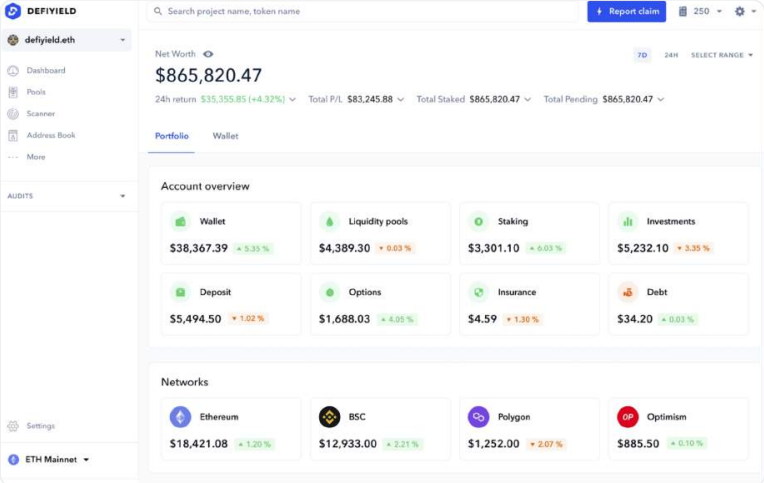This screenshot has width=764, height=483.
Task: Toggle net worth visibility eye icon
Action: (208, 54)
